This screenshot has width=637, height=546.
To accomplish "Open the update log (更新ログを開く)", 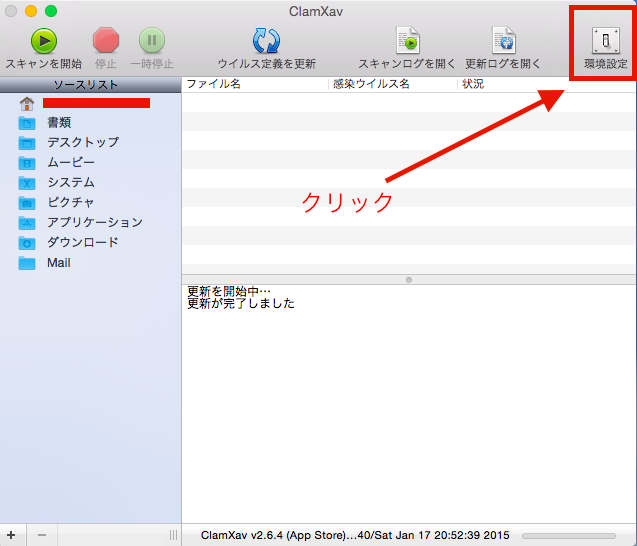I will click(x=504, y=40).
